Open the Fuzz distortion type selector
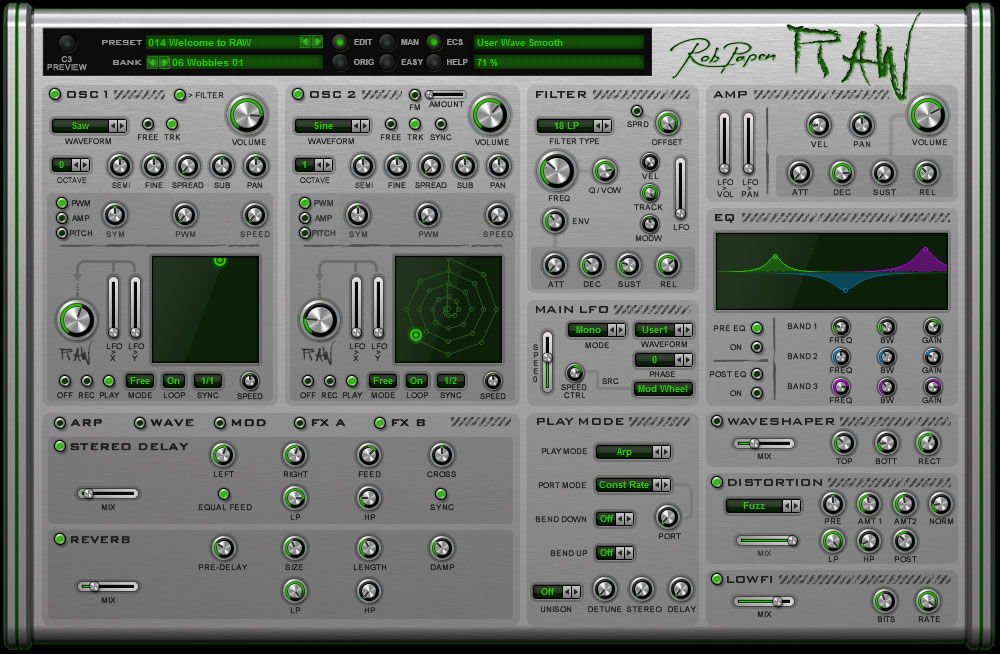The height and width of the screenshot is (654, 1000). (x=763, y=506)
